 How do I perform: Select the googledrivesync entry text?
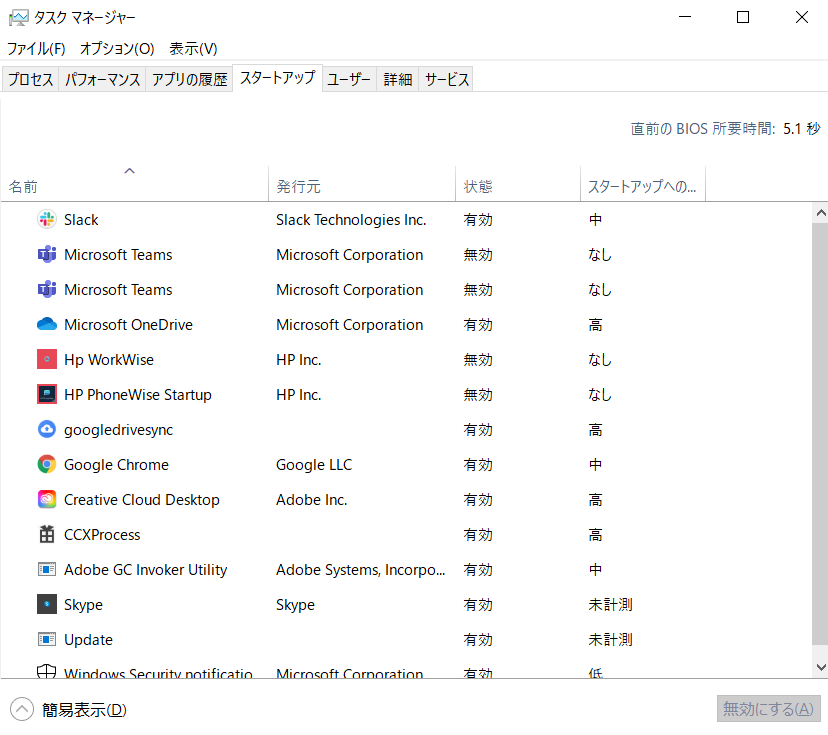[118, 430]
